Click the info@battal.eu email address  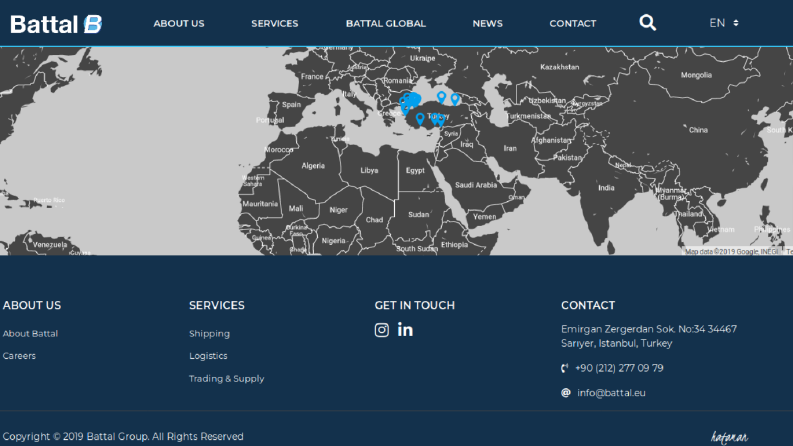pos(611,393)
